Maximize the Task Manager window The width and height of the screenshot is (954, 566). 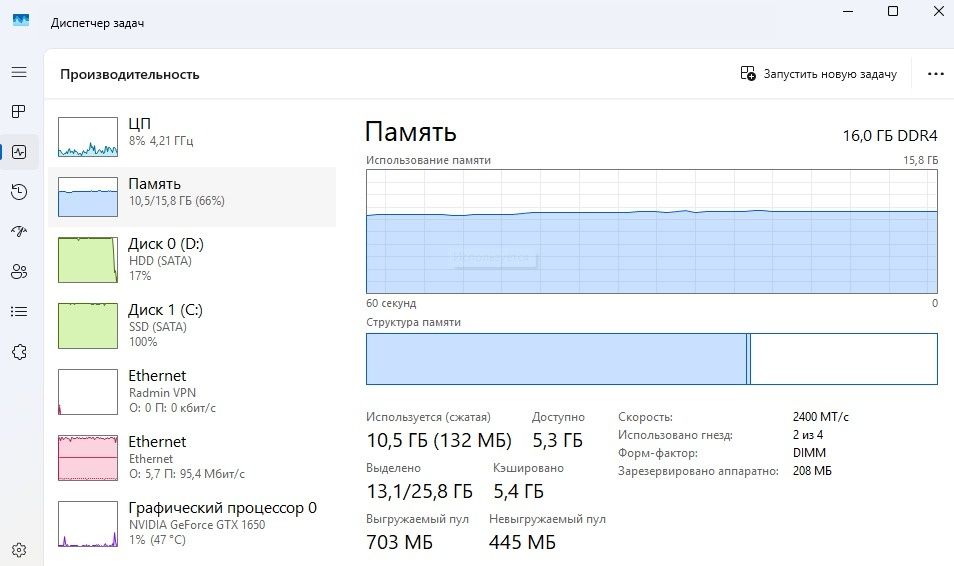point(893,11)
